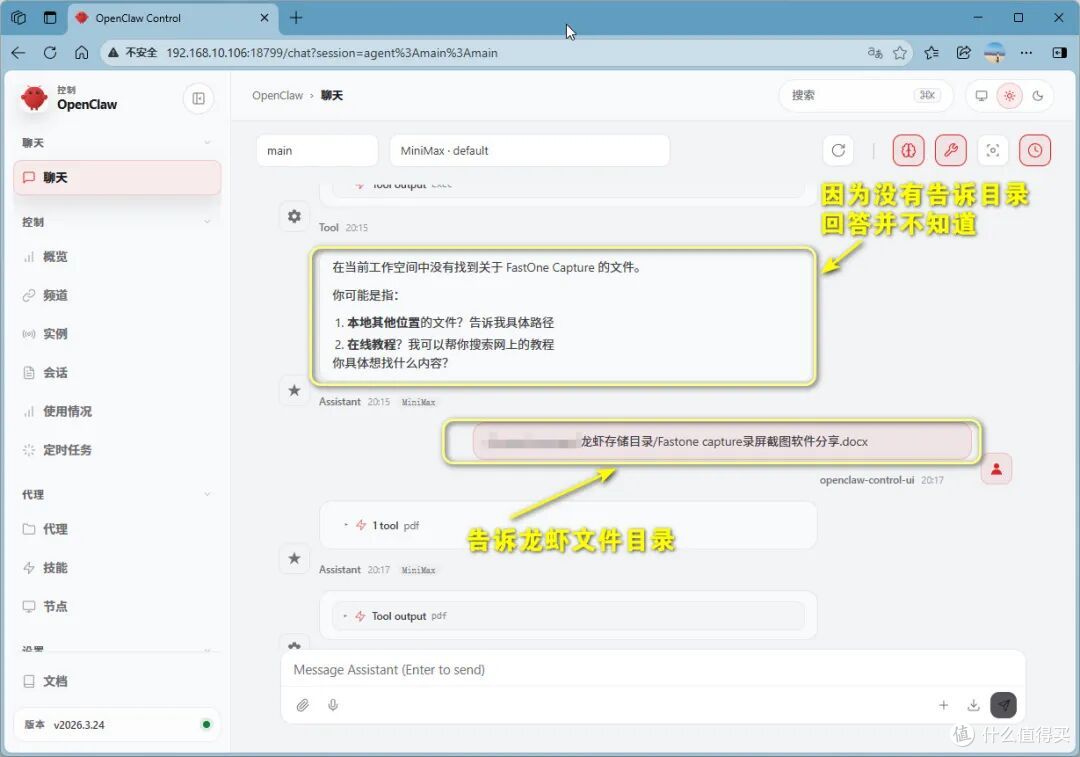The image size is (1080, 757).
Task: Switch to system theme monitor icon
Action: coord(982,96)
